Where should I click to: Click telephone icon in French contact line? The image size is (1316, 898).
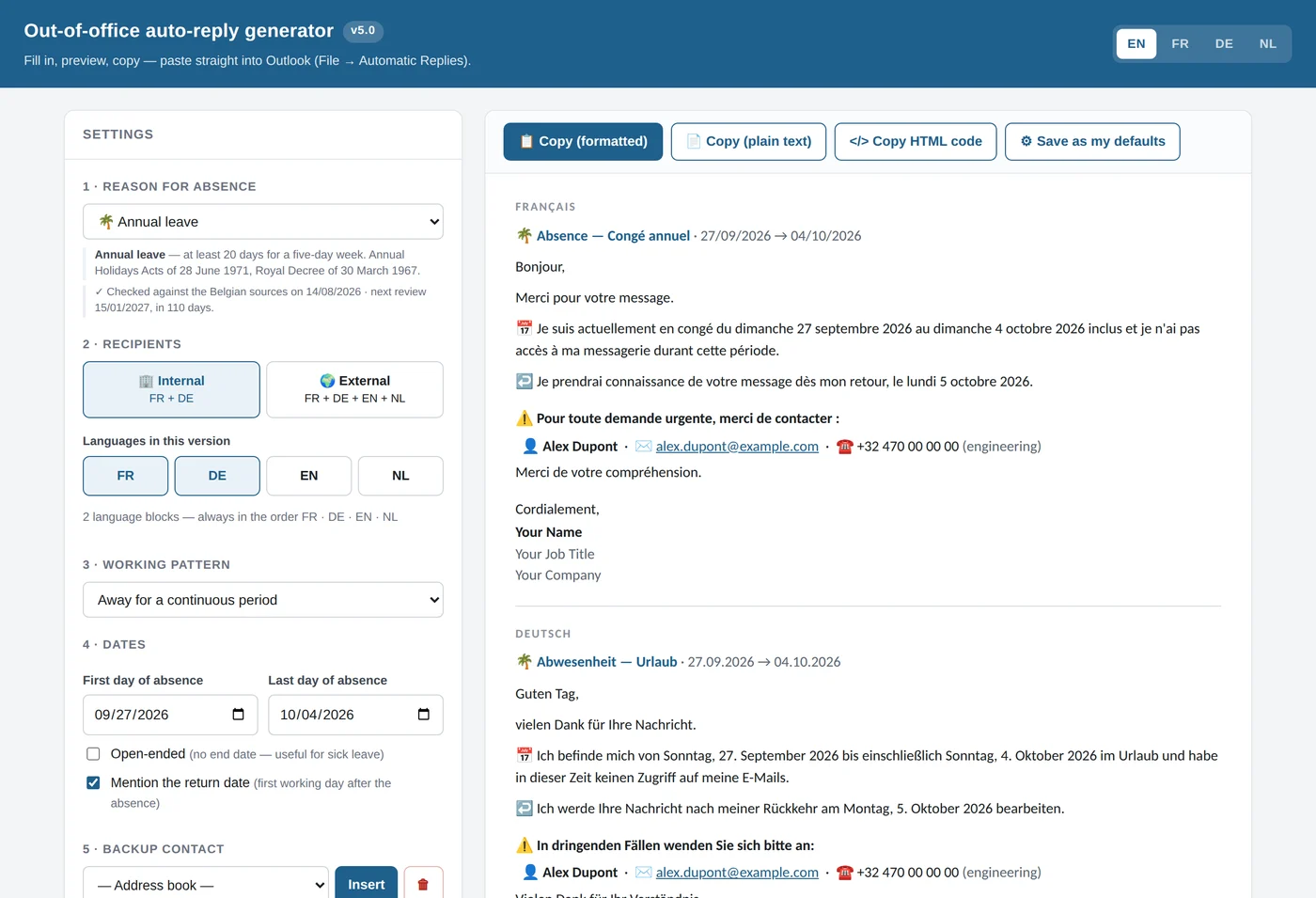845,446
